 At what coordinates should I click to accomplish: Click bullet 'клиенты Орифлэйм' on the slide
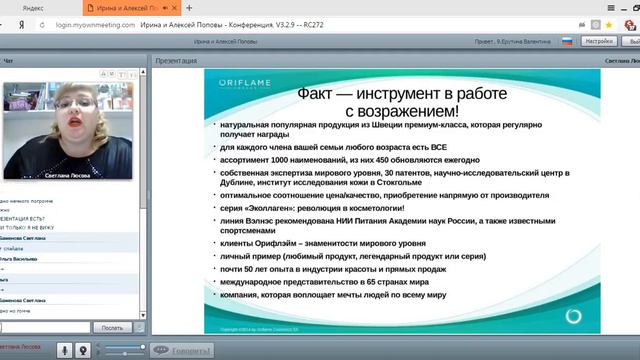click(323, 243)
